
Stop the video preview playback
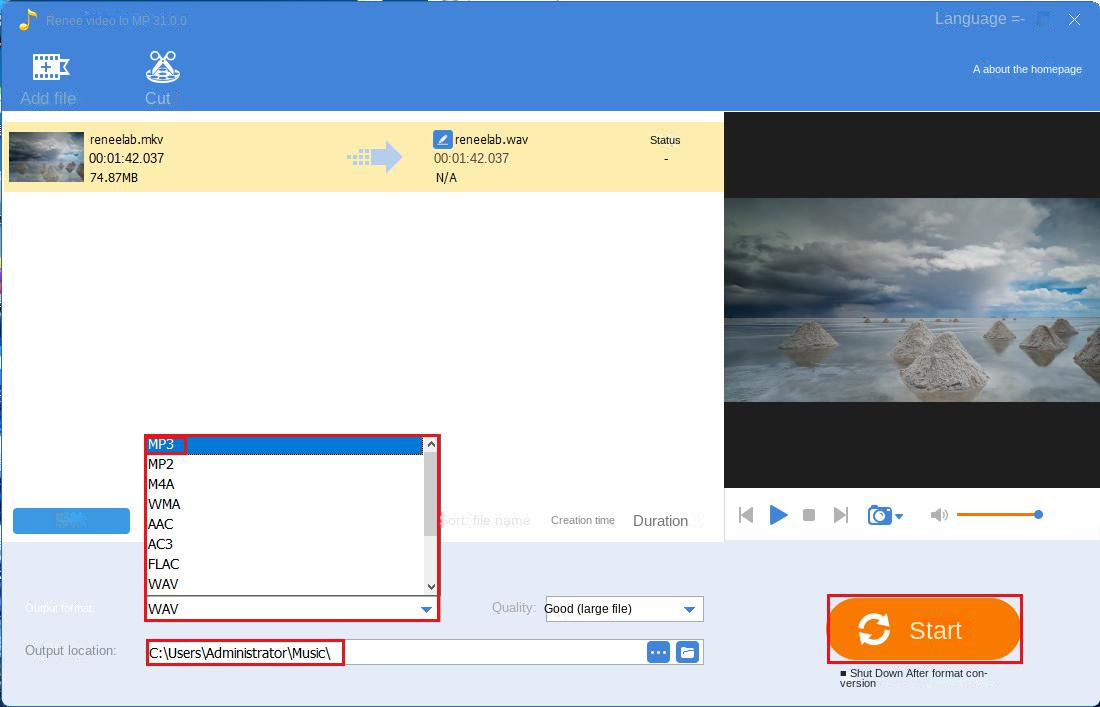point(809,515)
